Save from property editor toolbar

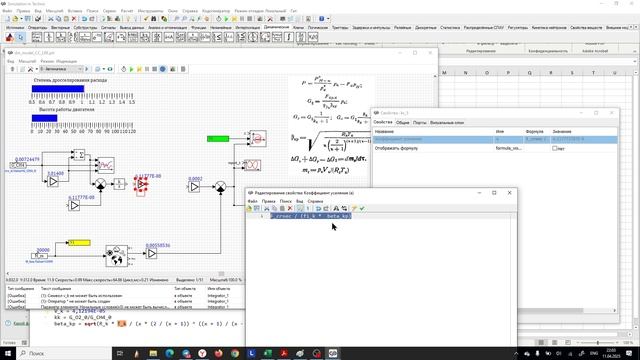[257, 209]
